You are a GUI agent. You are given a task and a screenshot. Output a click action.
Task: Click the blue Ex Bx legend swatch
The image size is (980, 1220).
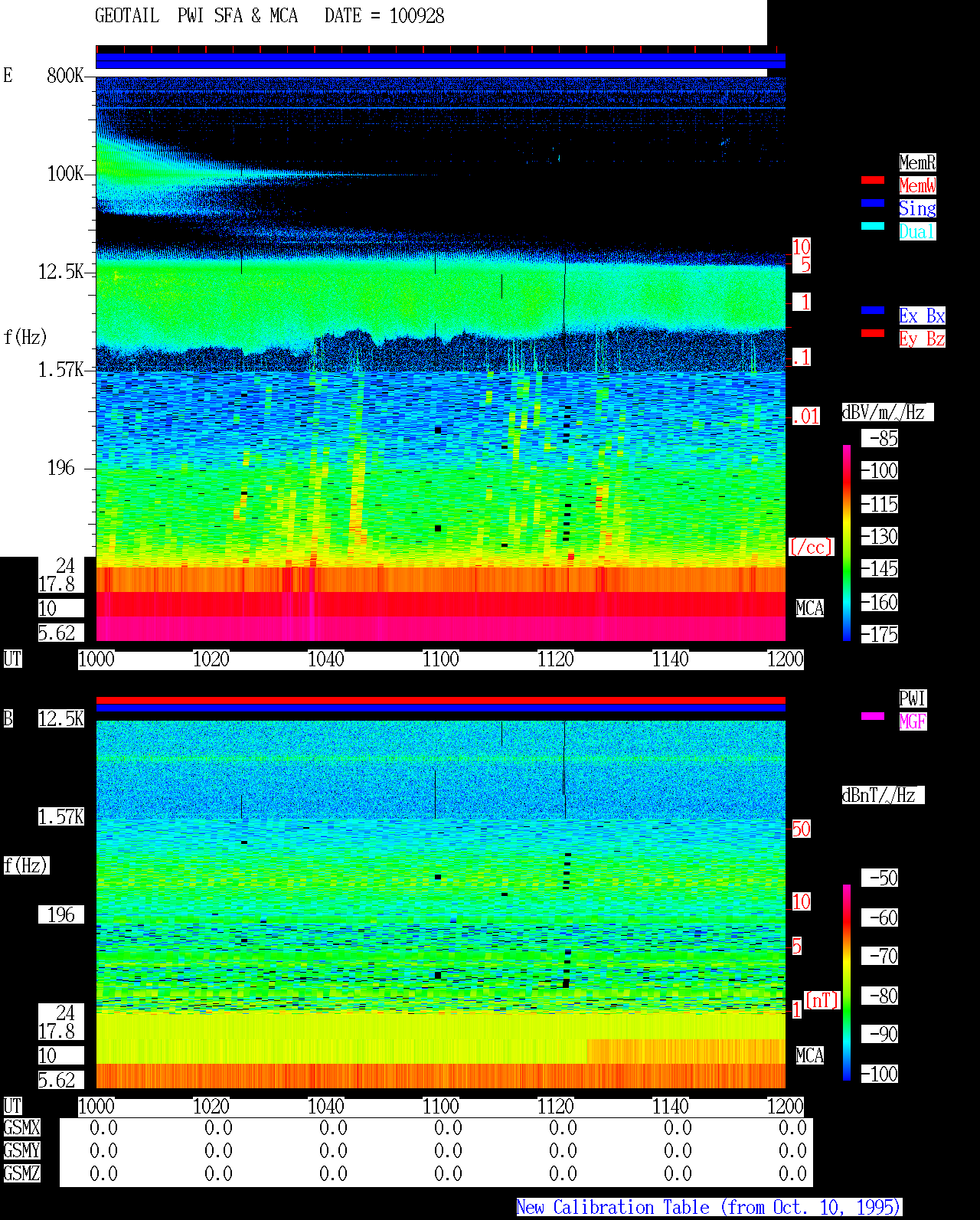point(873,310)
